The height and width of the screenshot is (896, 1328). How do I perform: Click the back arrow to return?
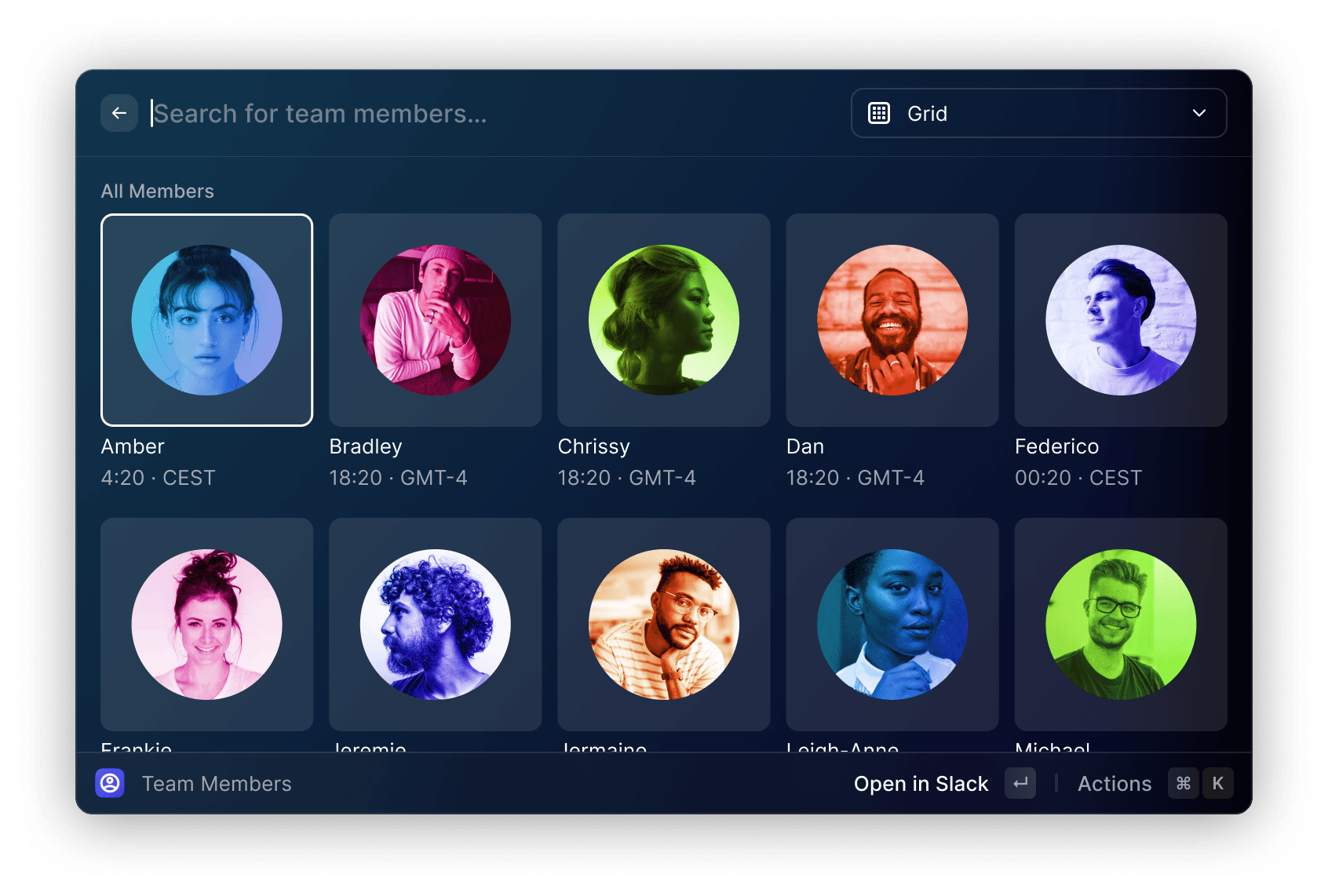point(119,113)
